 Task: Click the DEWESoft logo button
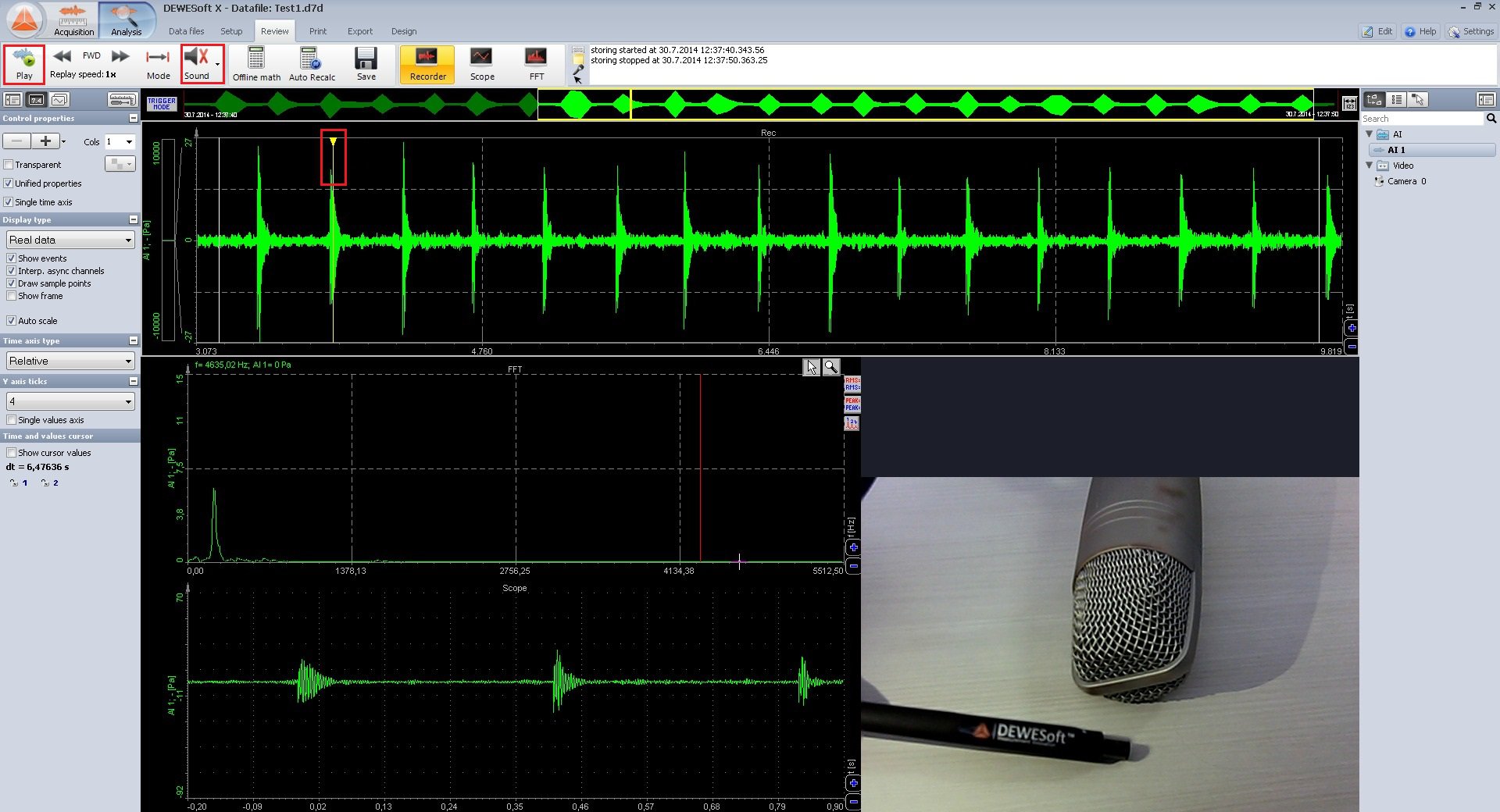(24, 20)
